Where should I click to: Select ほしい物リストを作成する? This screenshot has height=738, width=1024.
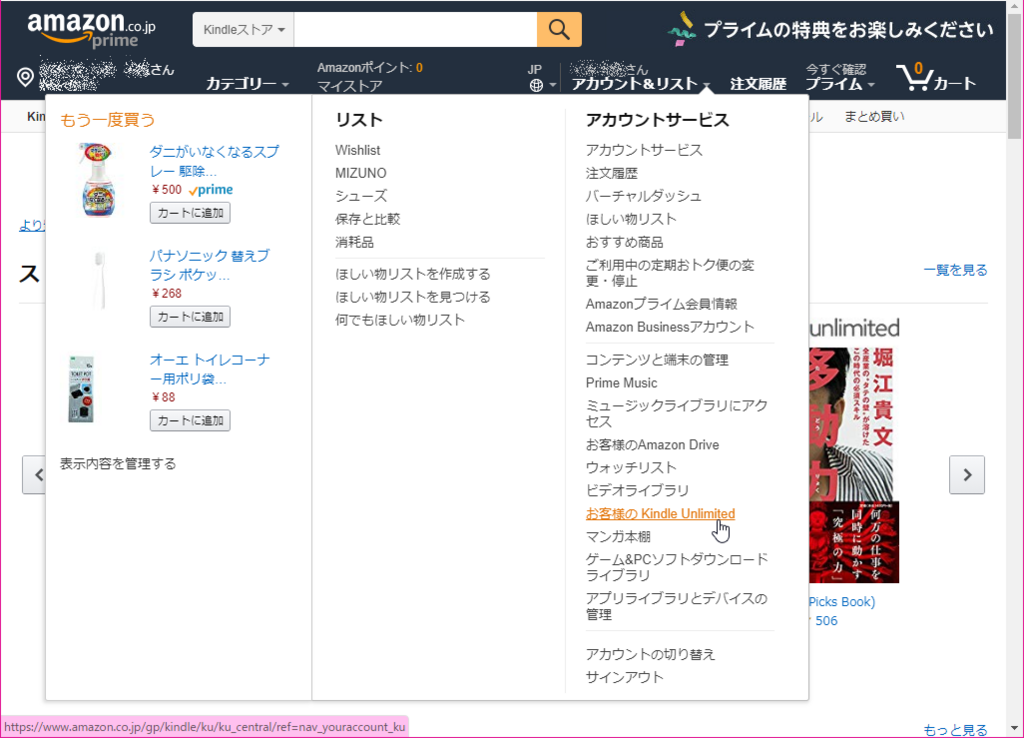[413, 274]
